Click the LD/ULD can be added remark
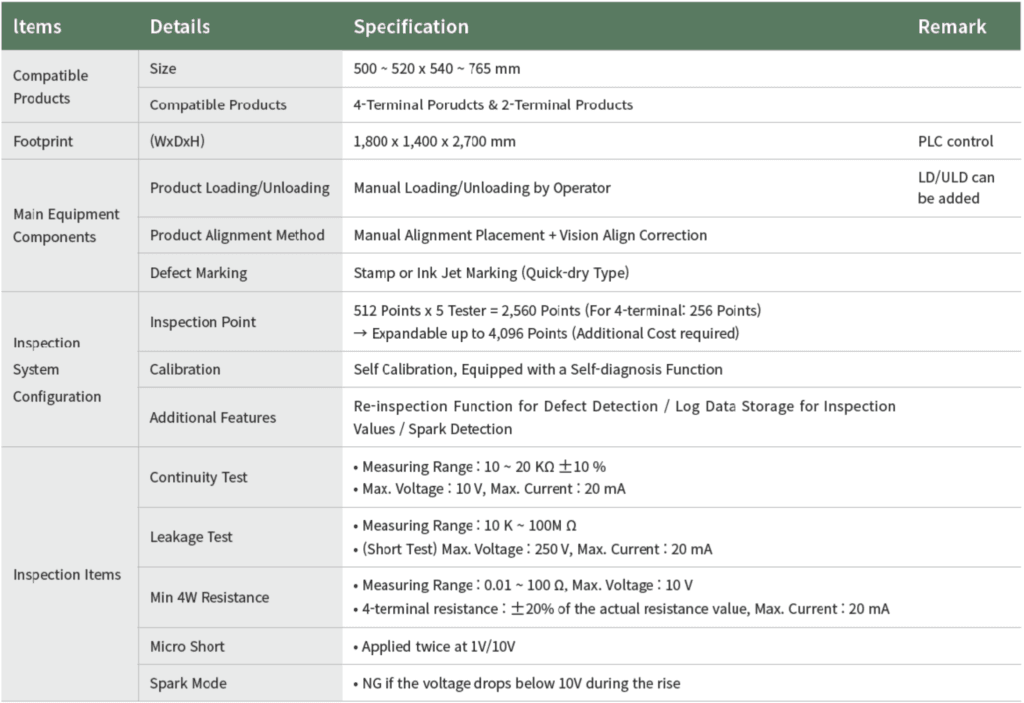 click(x=956, y=188)
